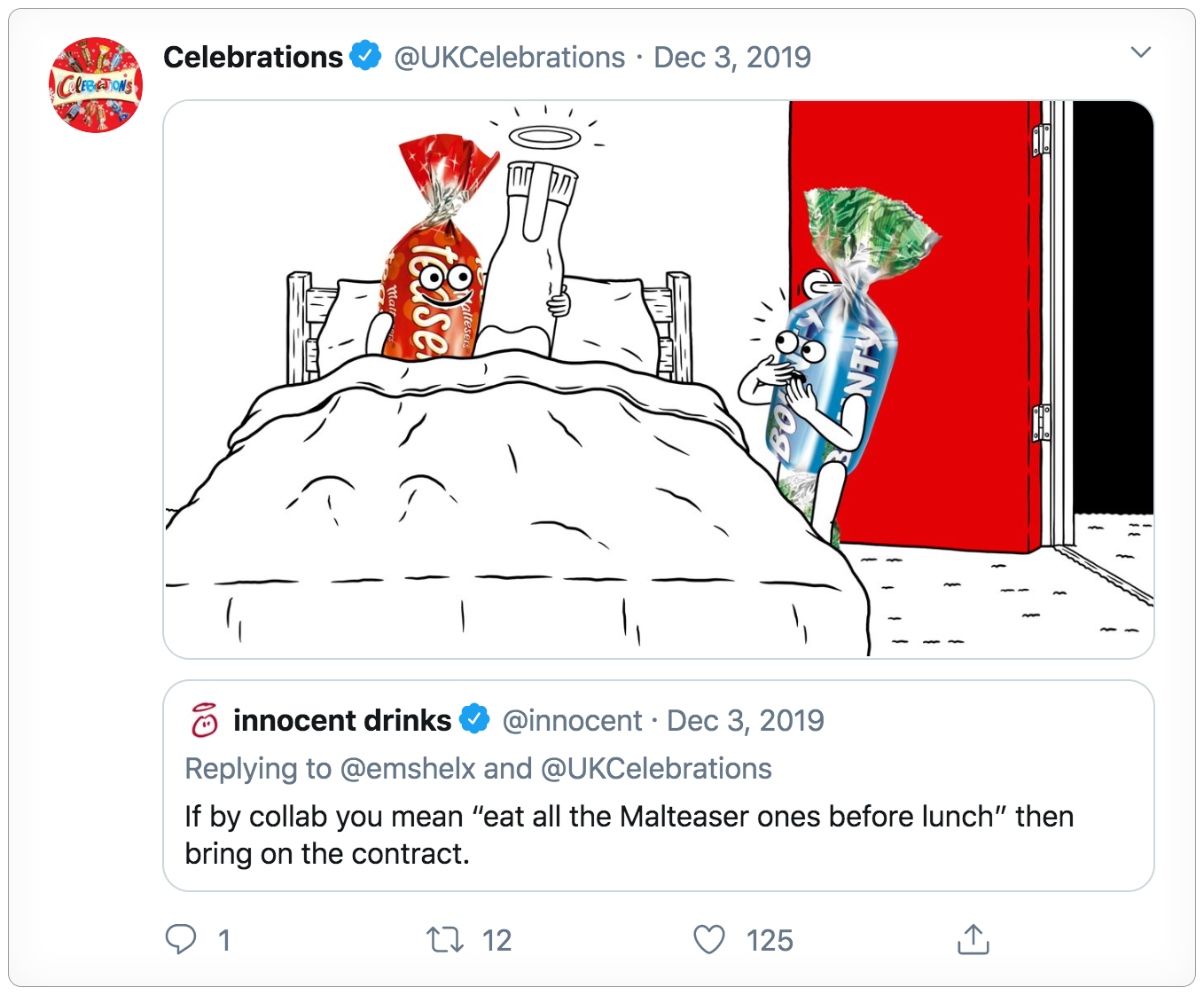
Task: Open the @innocent handle in quoted tweet
Action: [572, 720]
